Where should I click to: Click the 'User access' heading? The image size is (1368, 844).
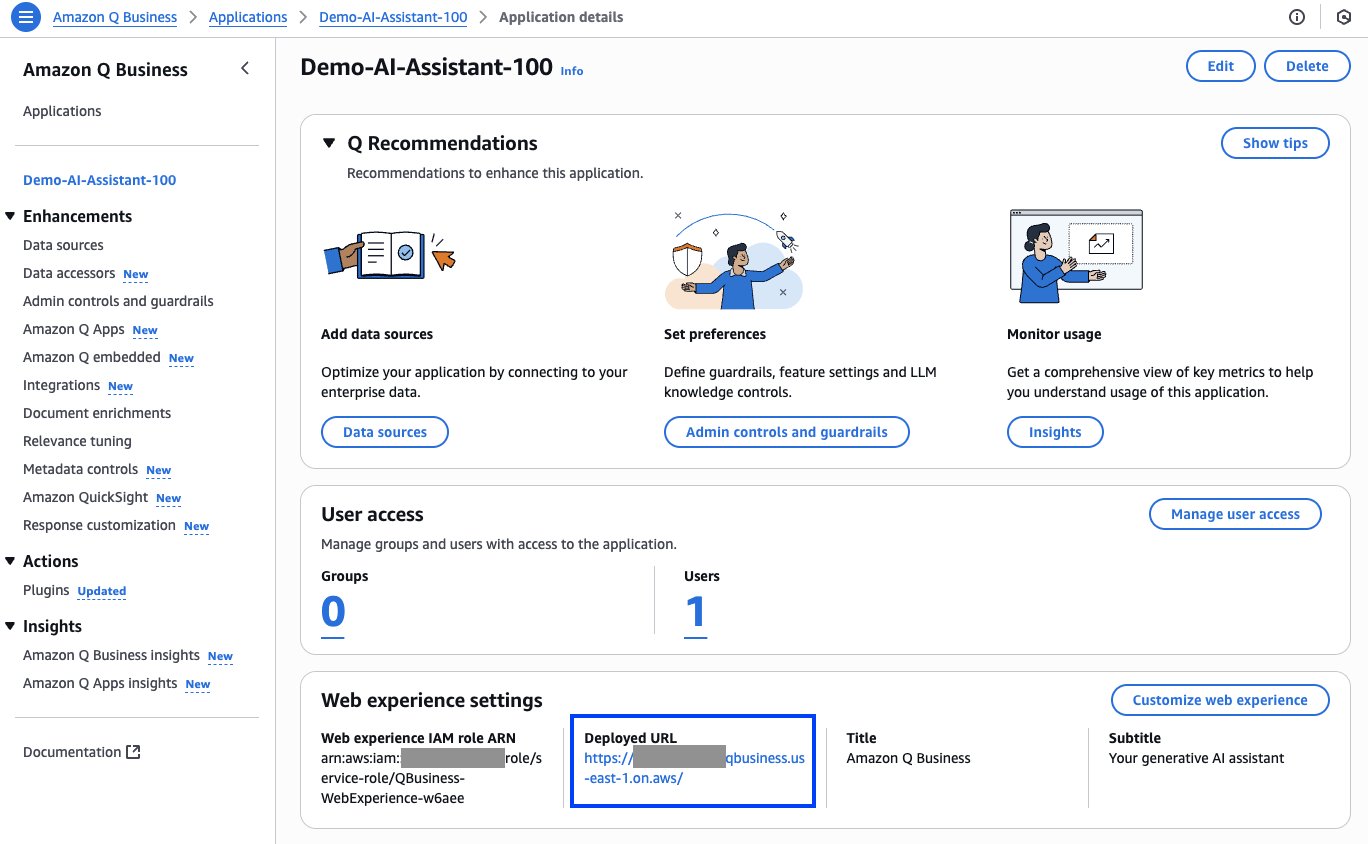point(372,514)
